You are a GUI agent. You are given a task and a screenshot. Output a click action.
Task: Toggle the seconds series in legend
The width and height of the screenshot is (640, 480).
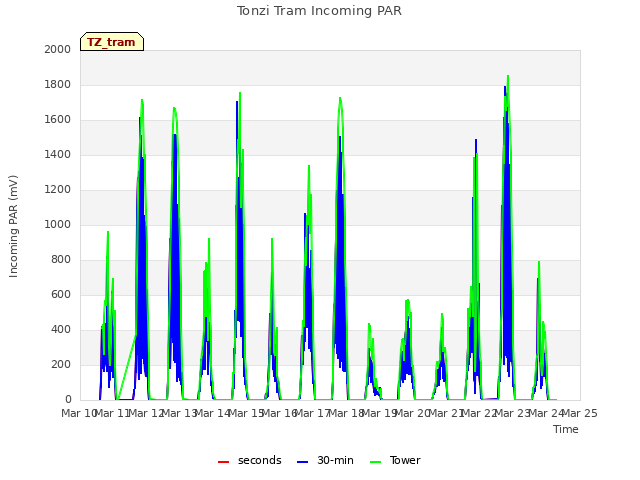pyautogui.click(x=249, y=460)
